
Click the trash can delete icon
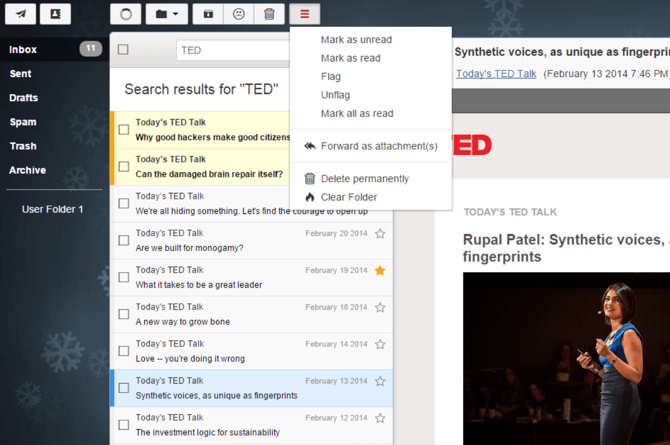click(x=269, y=14)
